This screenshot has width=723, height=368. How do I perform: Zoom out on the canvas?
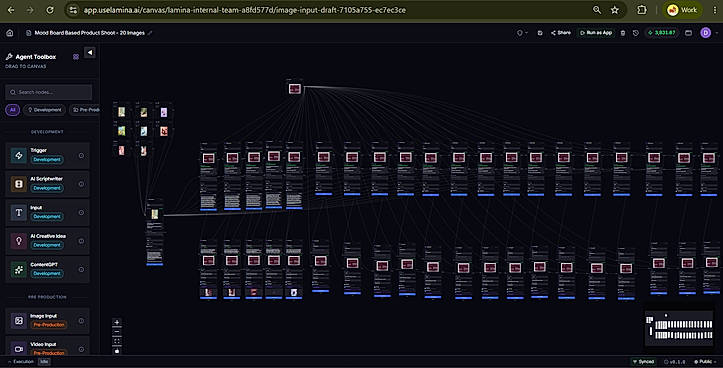[117, 332]
